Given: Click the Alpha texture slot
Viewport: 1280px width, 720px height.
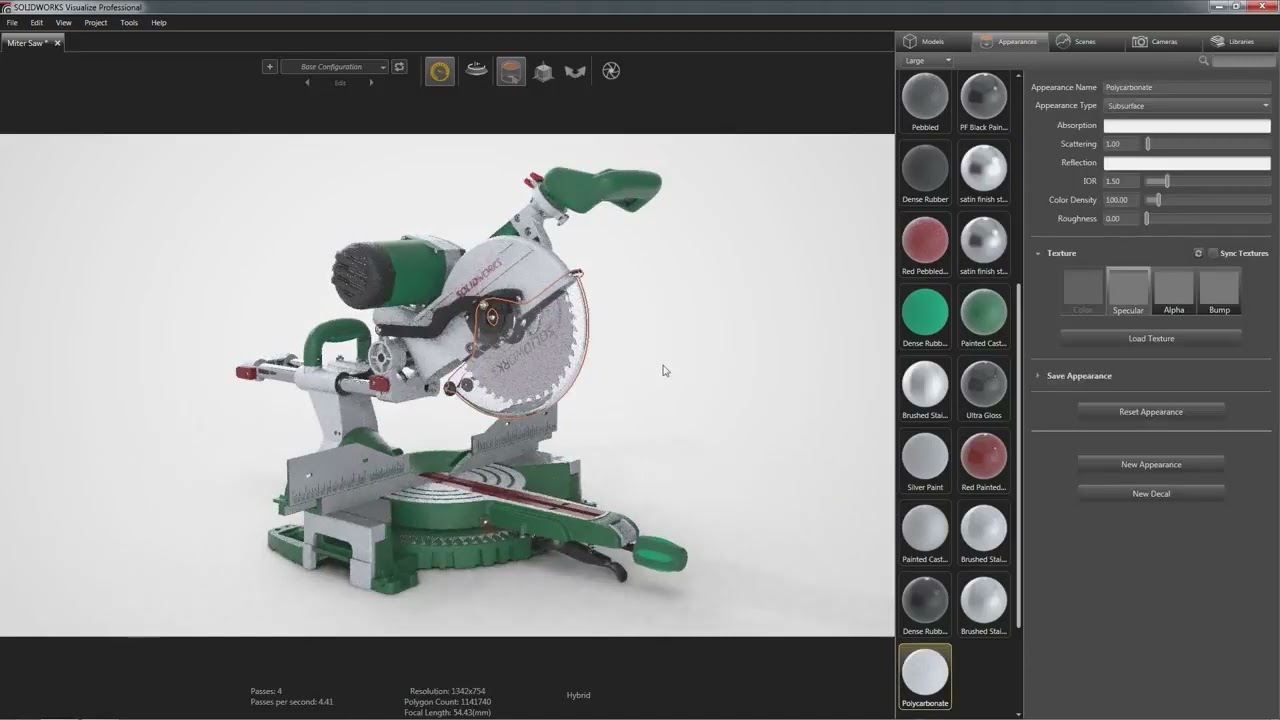Looking at the screenshot, I should click(1174, 292).
